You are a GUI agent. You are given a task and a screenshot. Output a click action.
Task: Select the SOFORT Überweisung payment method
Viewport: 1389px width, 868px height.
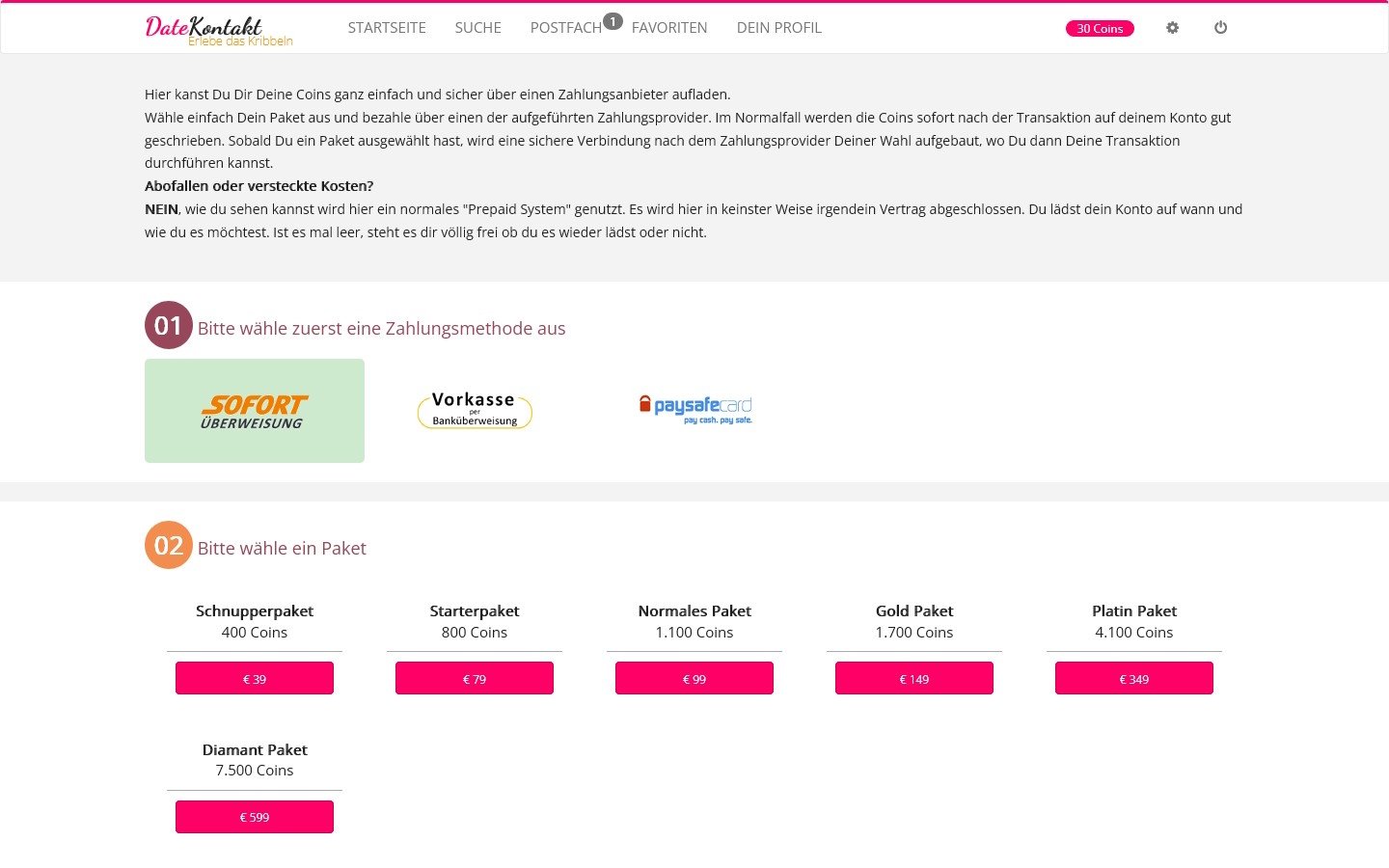coord(255,411)
